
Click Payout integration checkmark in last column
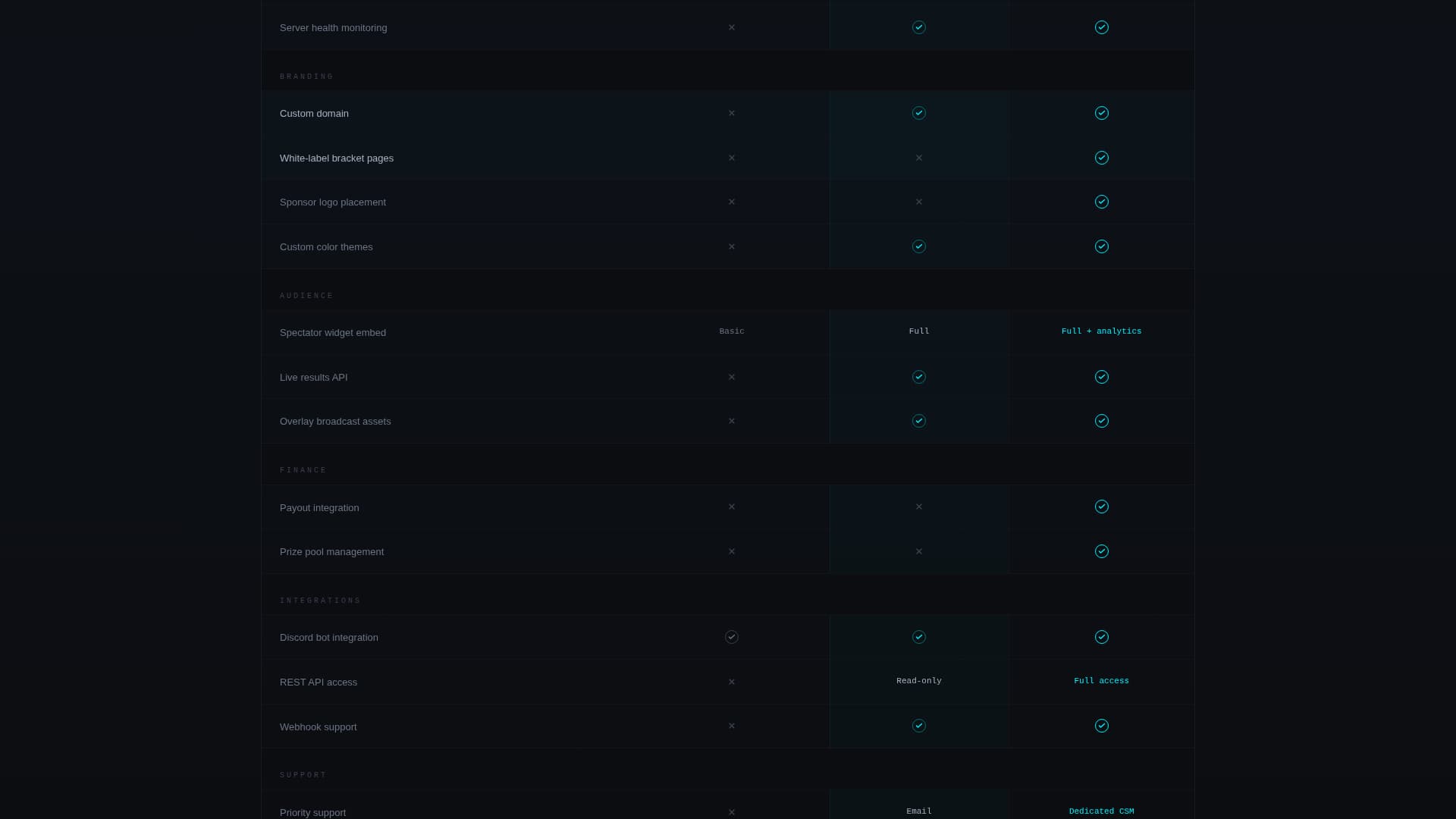click(1102, 507)
